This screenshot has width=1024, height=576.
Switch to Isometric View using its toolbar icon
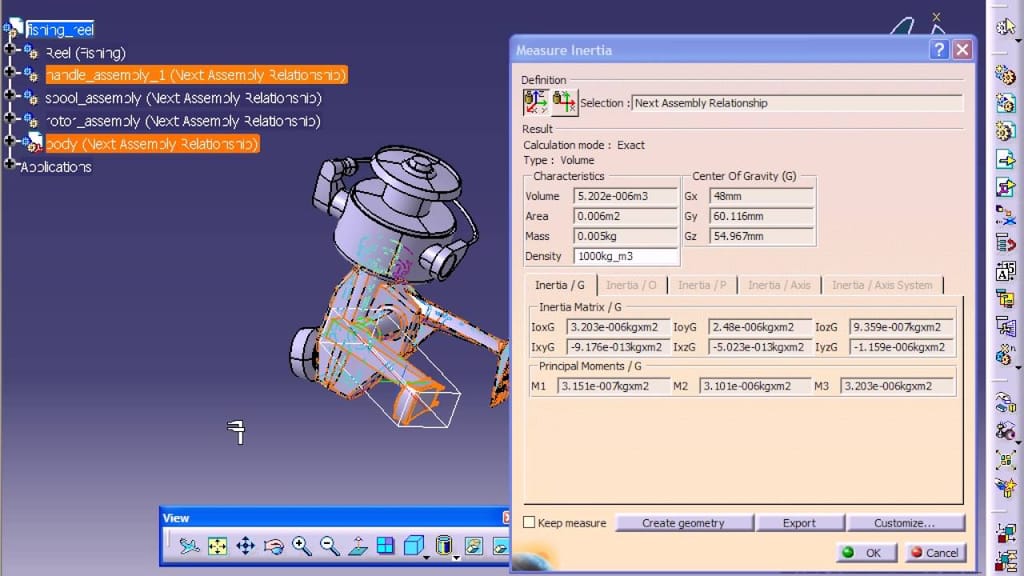(x=414, y=546)
